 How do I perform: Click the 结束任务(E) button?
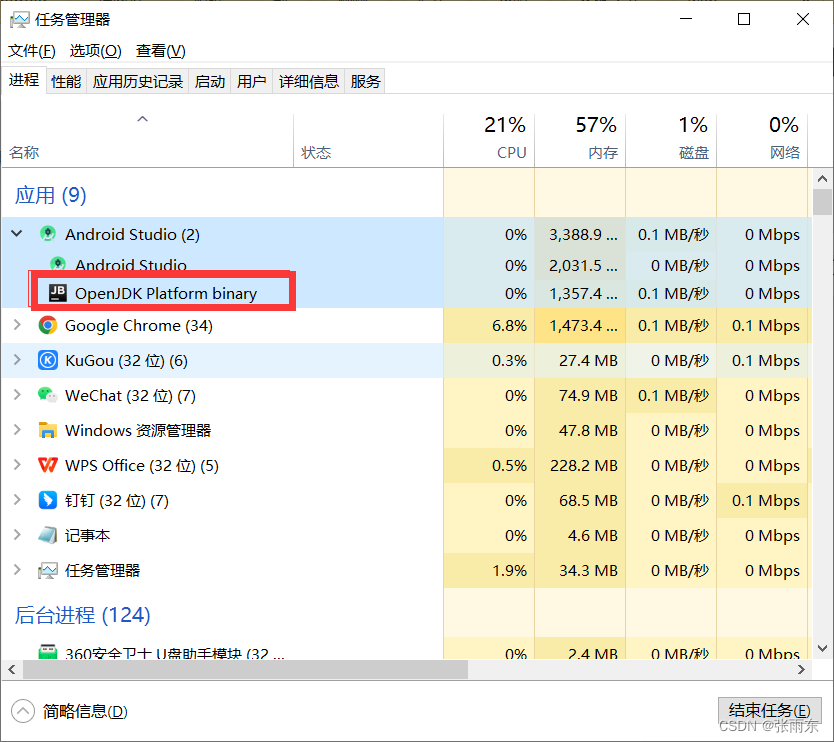coord(769,711)
